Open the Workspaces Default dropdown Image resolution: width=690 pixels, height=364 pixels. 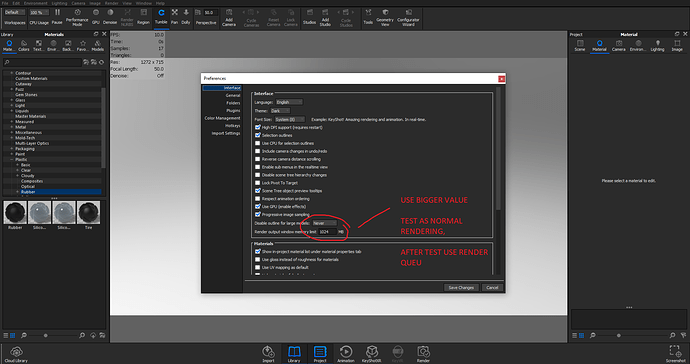[x=15, y=12]
